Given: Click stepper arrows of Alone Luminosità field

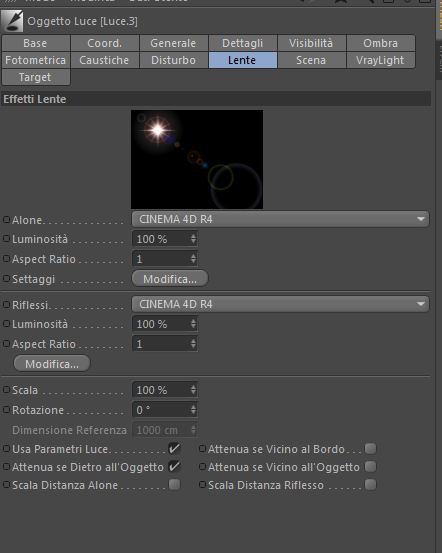Looking at the screenshot, I should (193, 239).
